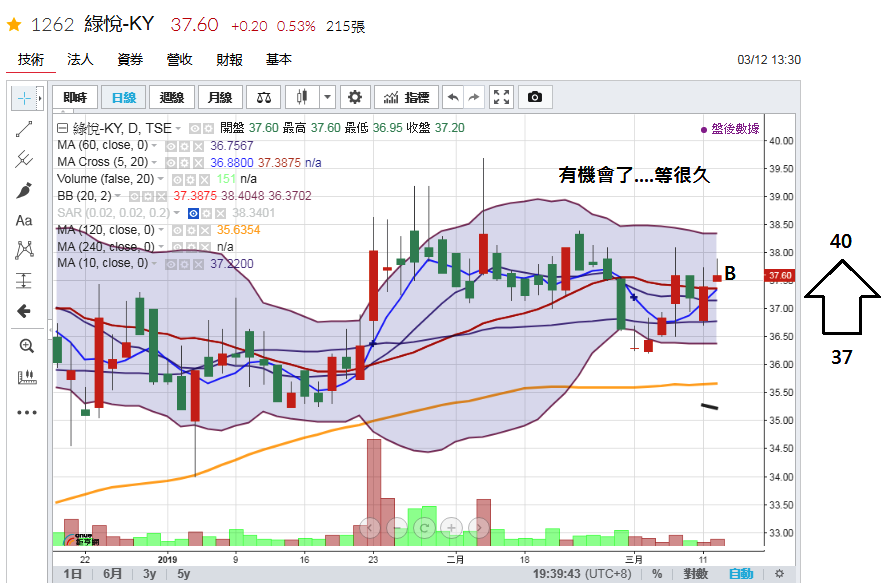Open the chart style dropdown arrow
893x583 pixels.
coord(327,97)
